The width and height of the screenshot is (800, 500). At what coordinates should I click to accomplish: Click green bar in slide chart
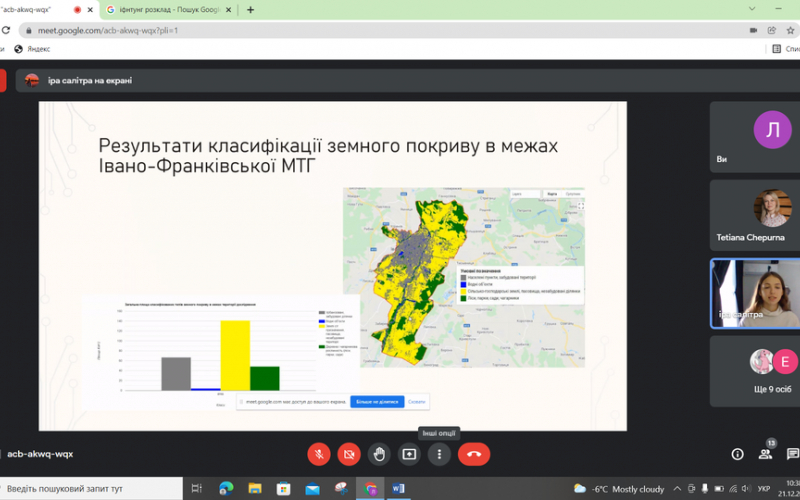265,379
